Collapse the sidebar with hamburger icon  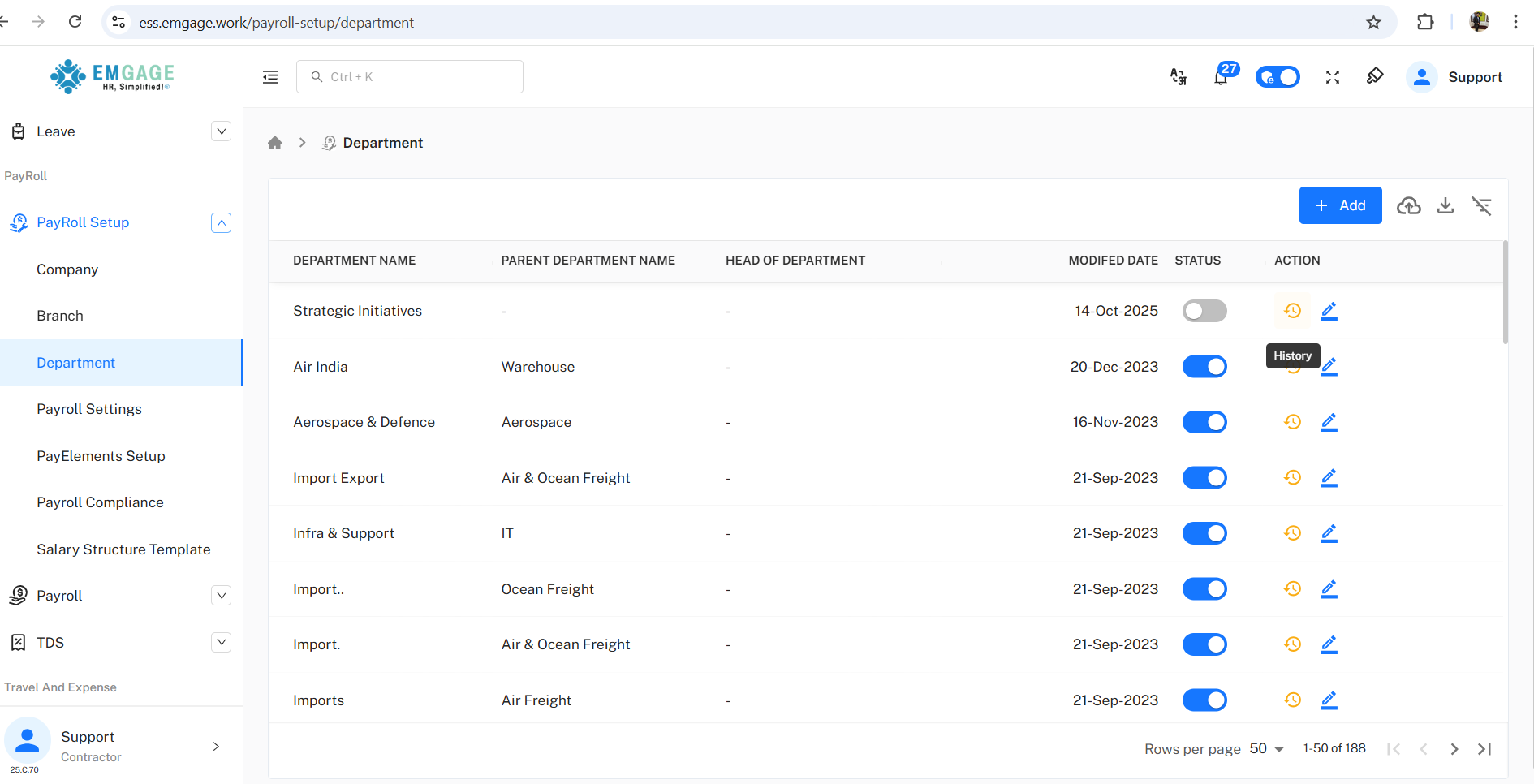(x=270, y=77)
